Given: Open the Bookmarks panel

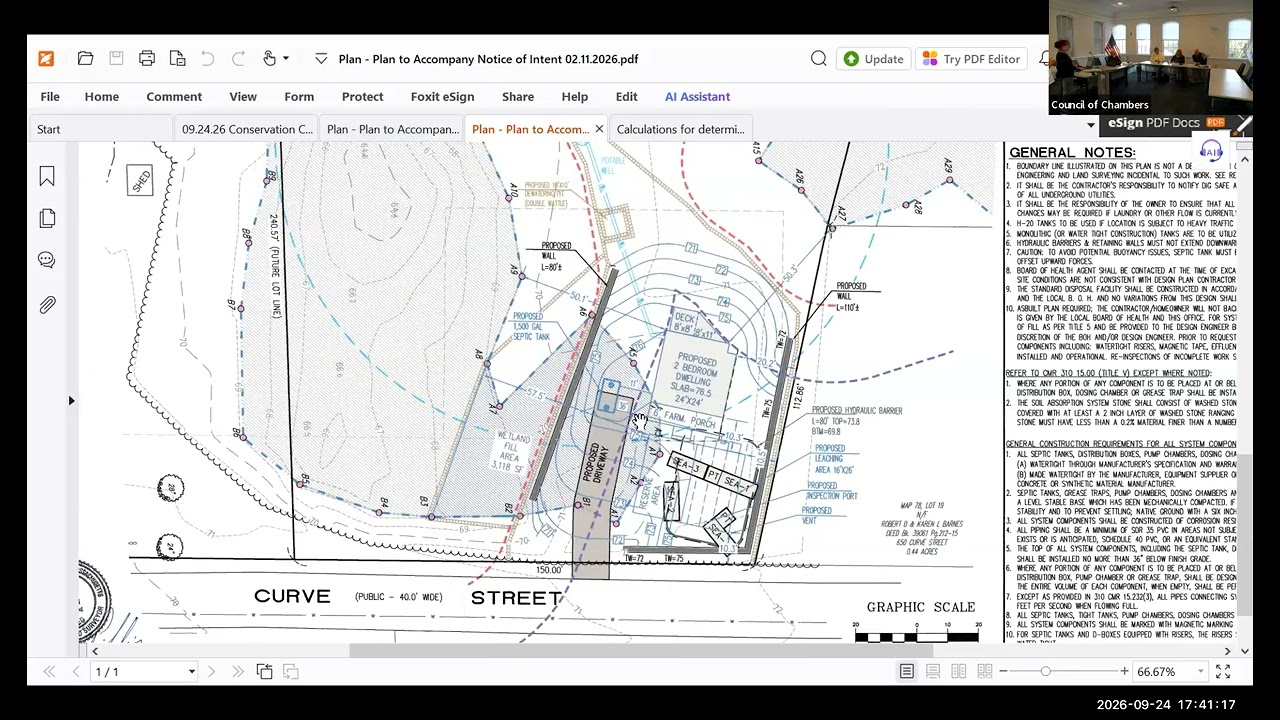Looking at the screenshot, I should point(47,177).
